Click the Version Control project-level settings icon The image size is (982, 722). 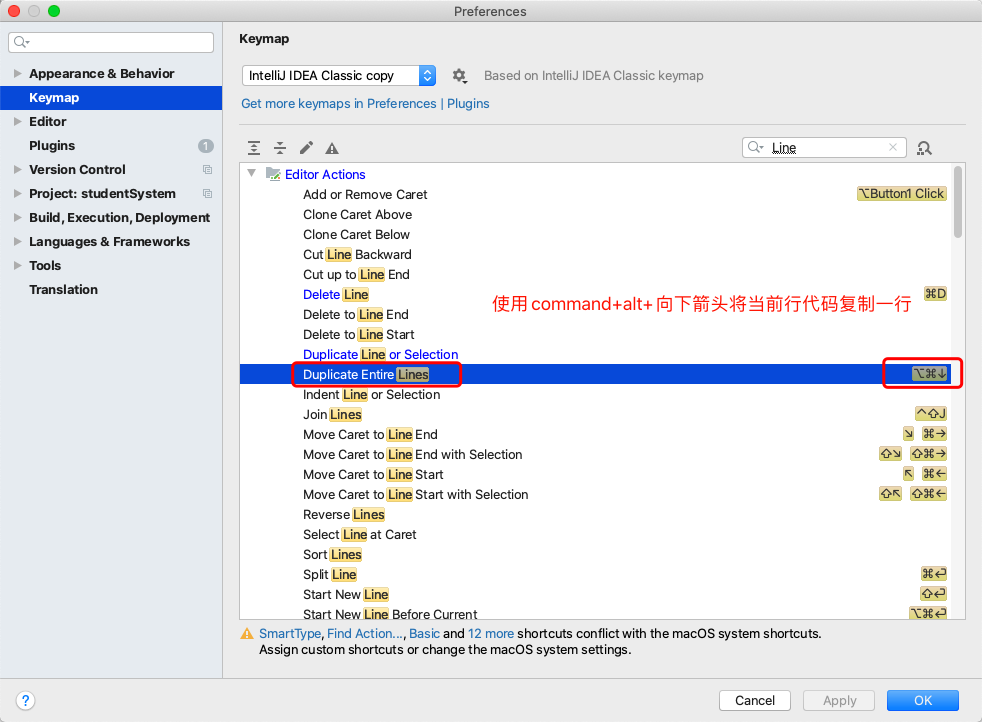pyautogui.click(x=207, y=170)
